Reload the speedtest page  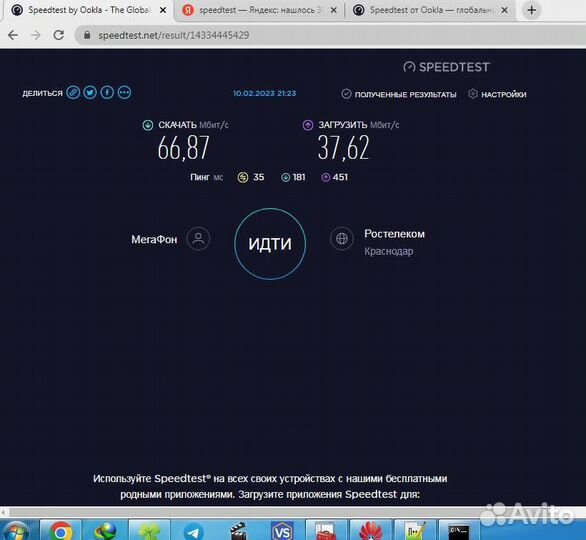59,35
